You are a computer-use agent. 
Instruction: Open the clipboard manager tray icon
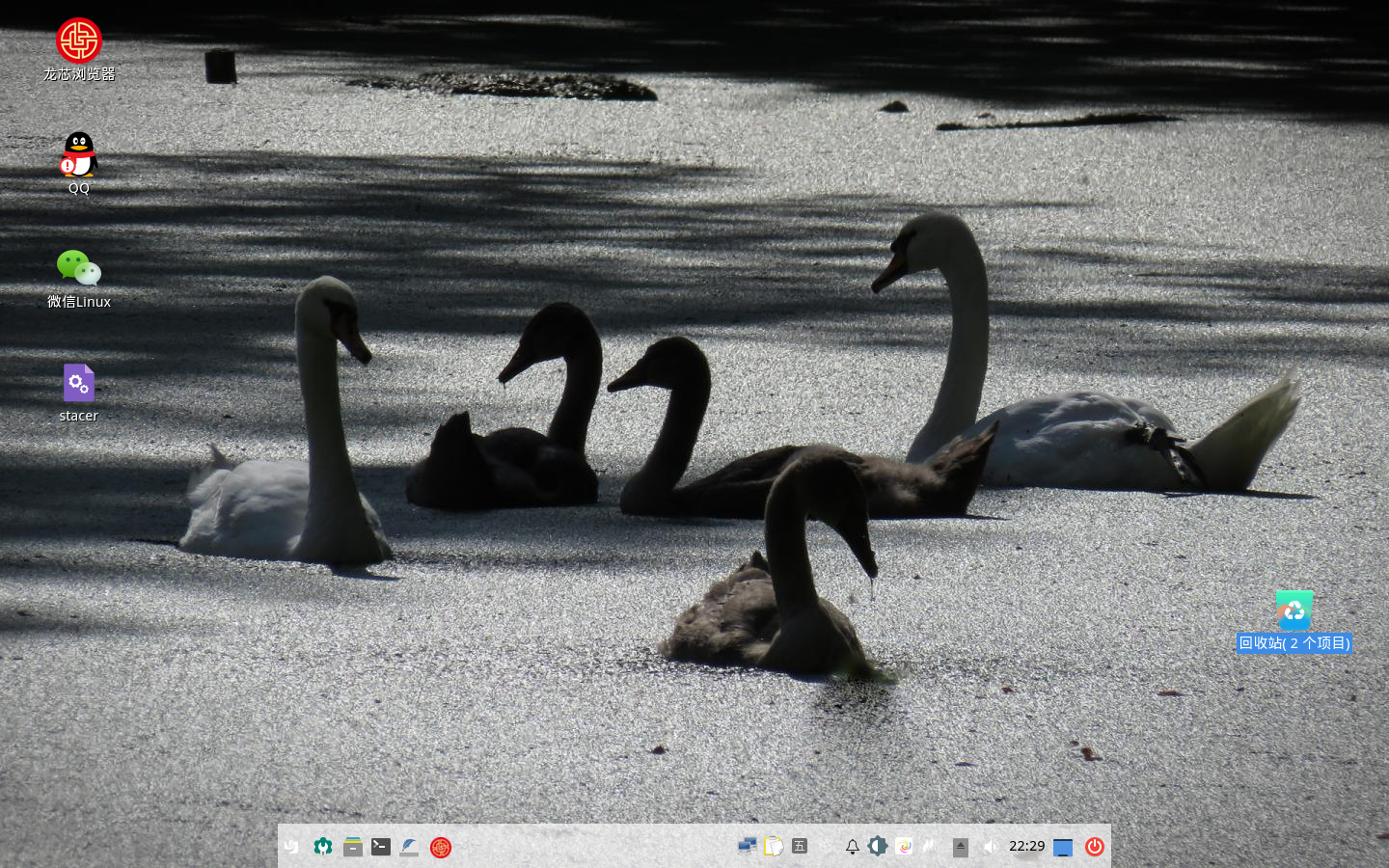773,846
